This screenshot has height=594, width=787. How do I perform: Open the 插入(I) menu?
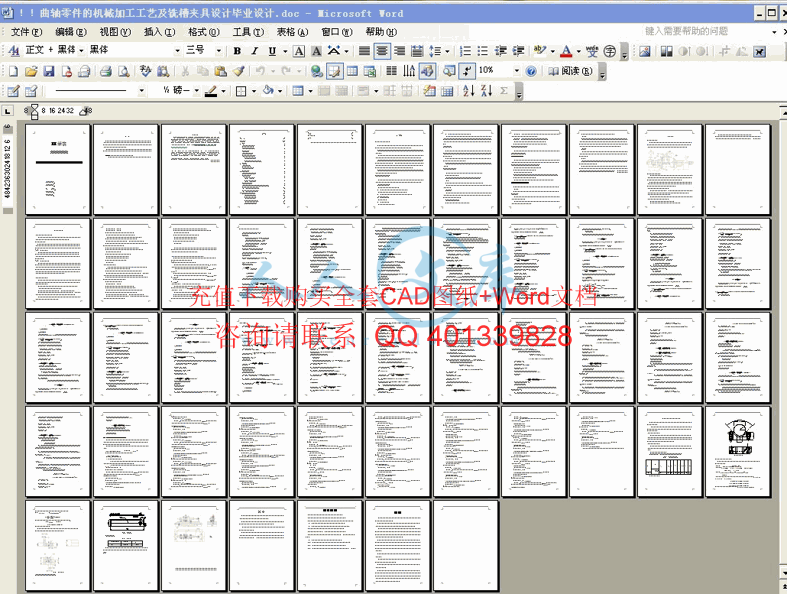159,32
